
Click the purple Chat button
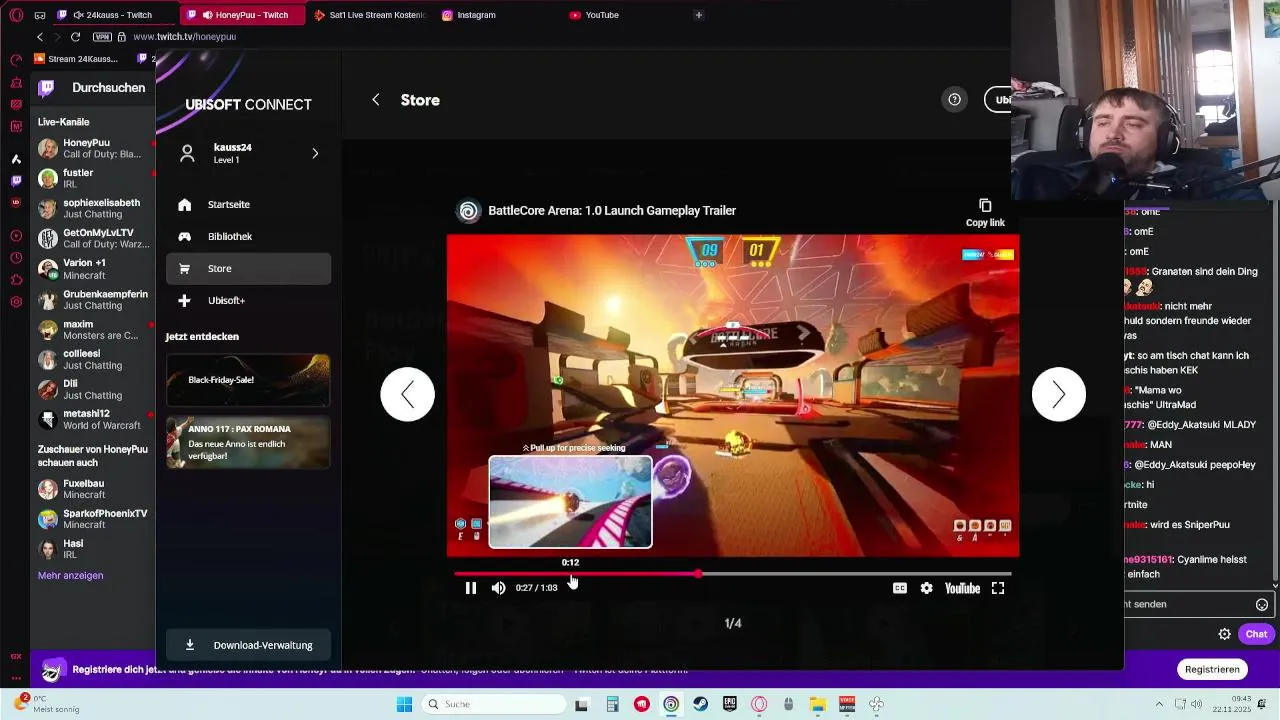(1256, 634)
